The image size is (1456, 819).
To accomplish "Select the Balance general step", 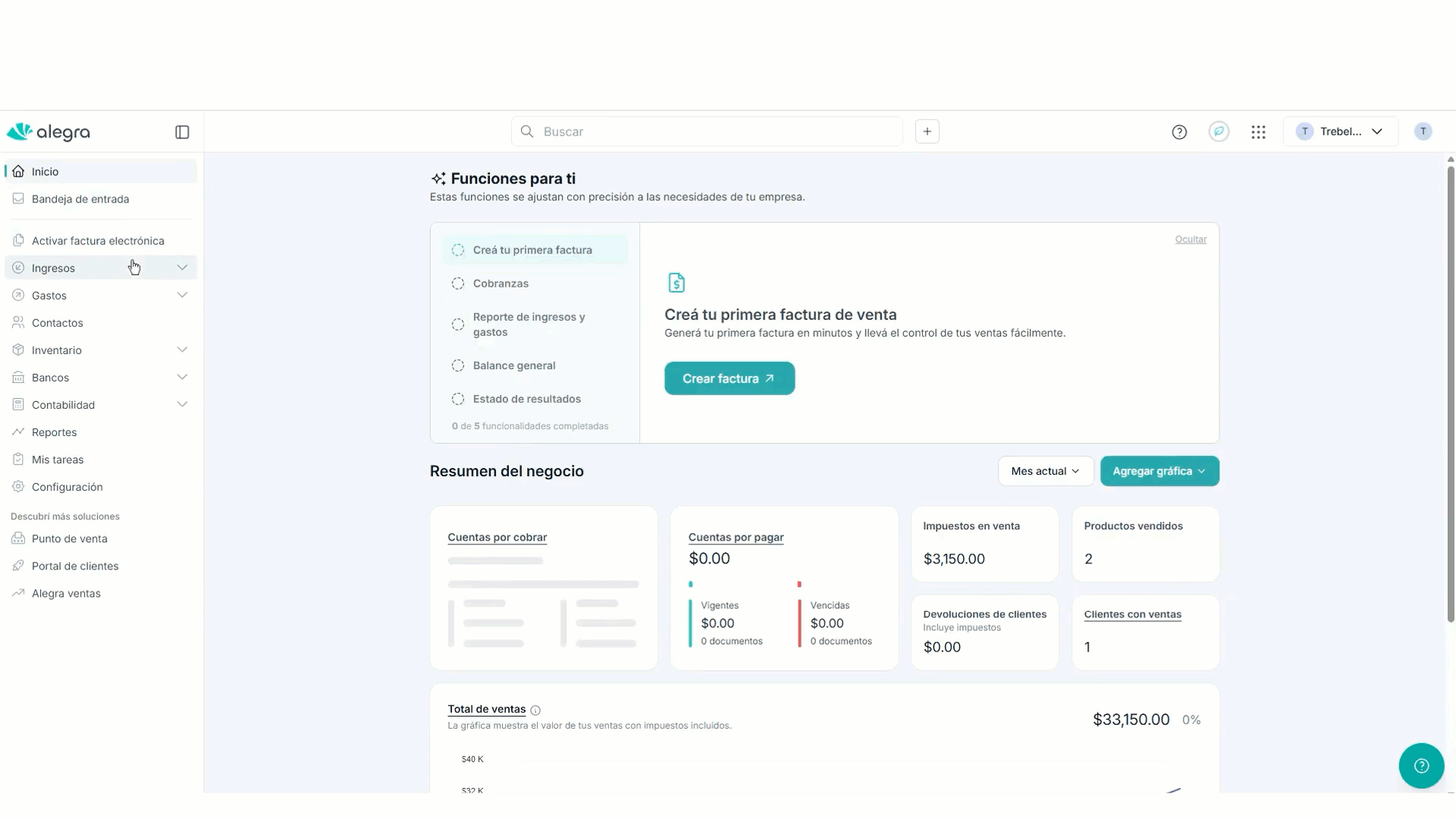I will 535,366.
